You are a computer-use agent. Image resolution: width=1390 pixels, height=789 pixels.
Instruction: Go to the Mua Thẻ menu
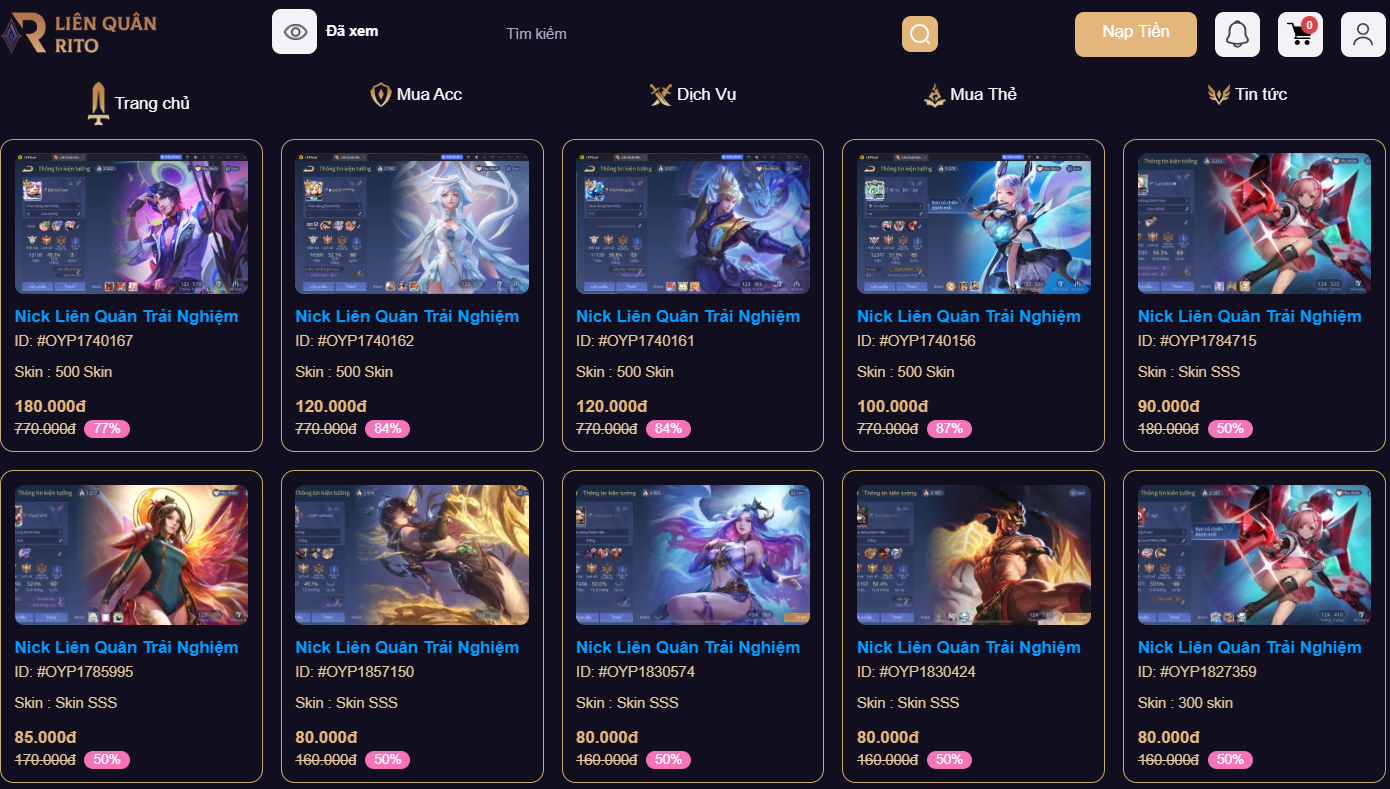(x=983, y=94)
